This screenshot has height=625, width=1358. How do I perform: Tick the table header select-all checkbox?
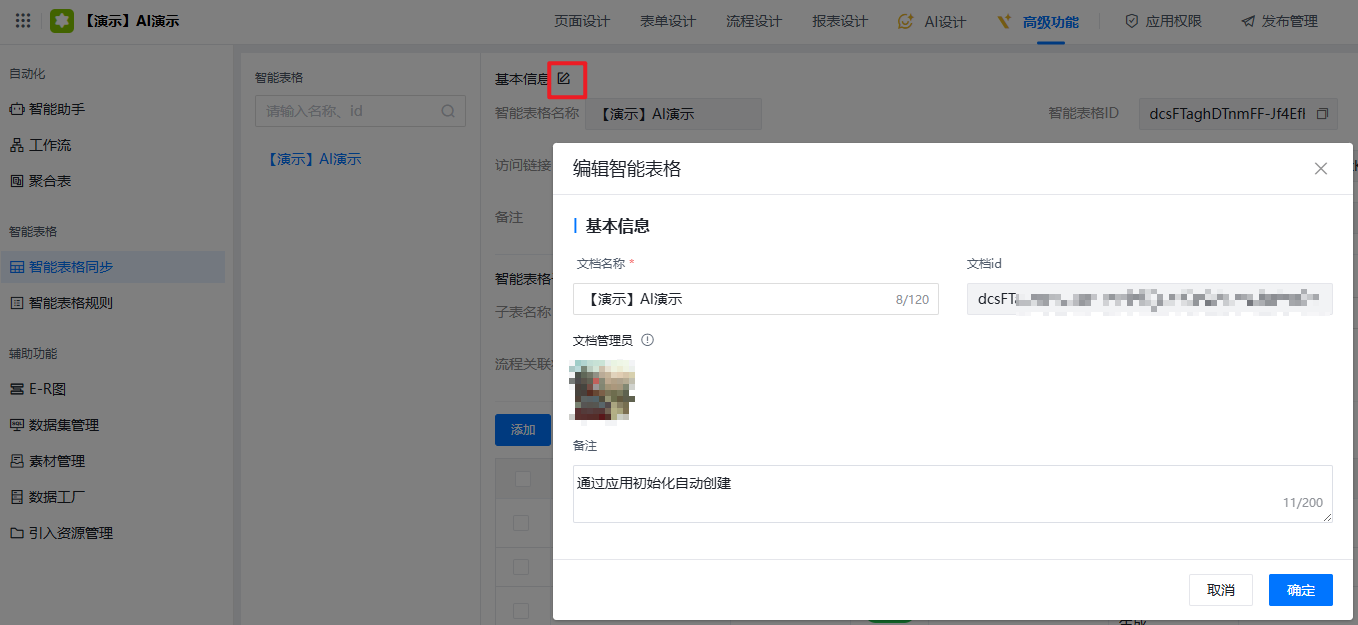click(x=522, y=479)
